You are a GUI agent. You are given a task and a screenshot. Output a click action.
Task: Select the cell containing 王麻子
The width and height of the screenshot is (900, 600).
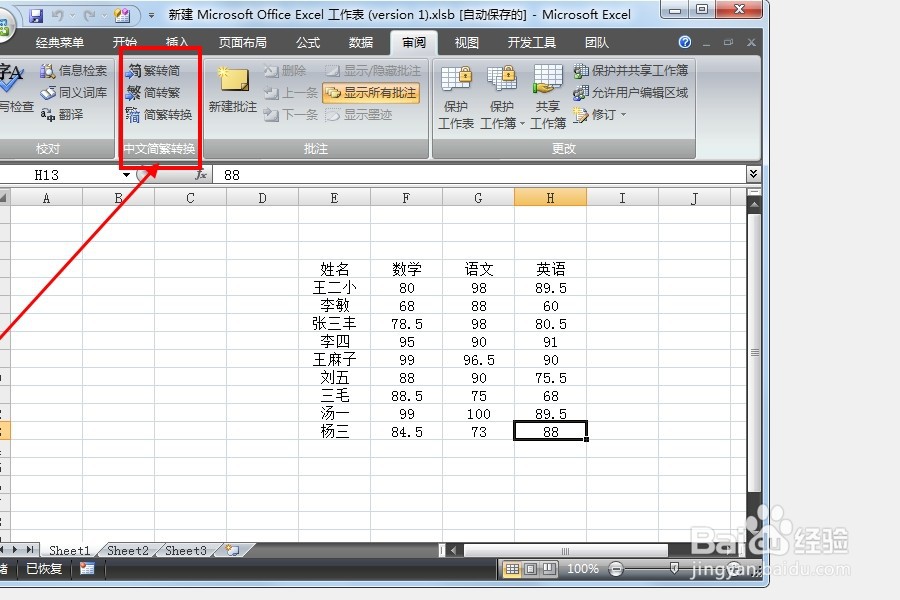click(x=335, y=359)
